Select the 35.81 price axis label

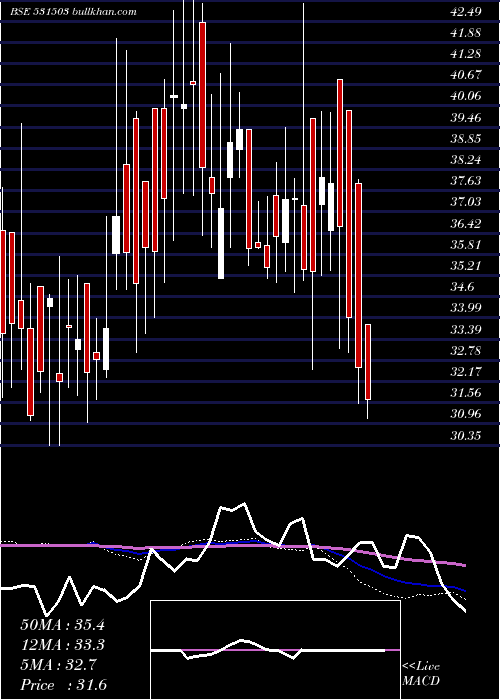(466, 246)
